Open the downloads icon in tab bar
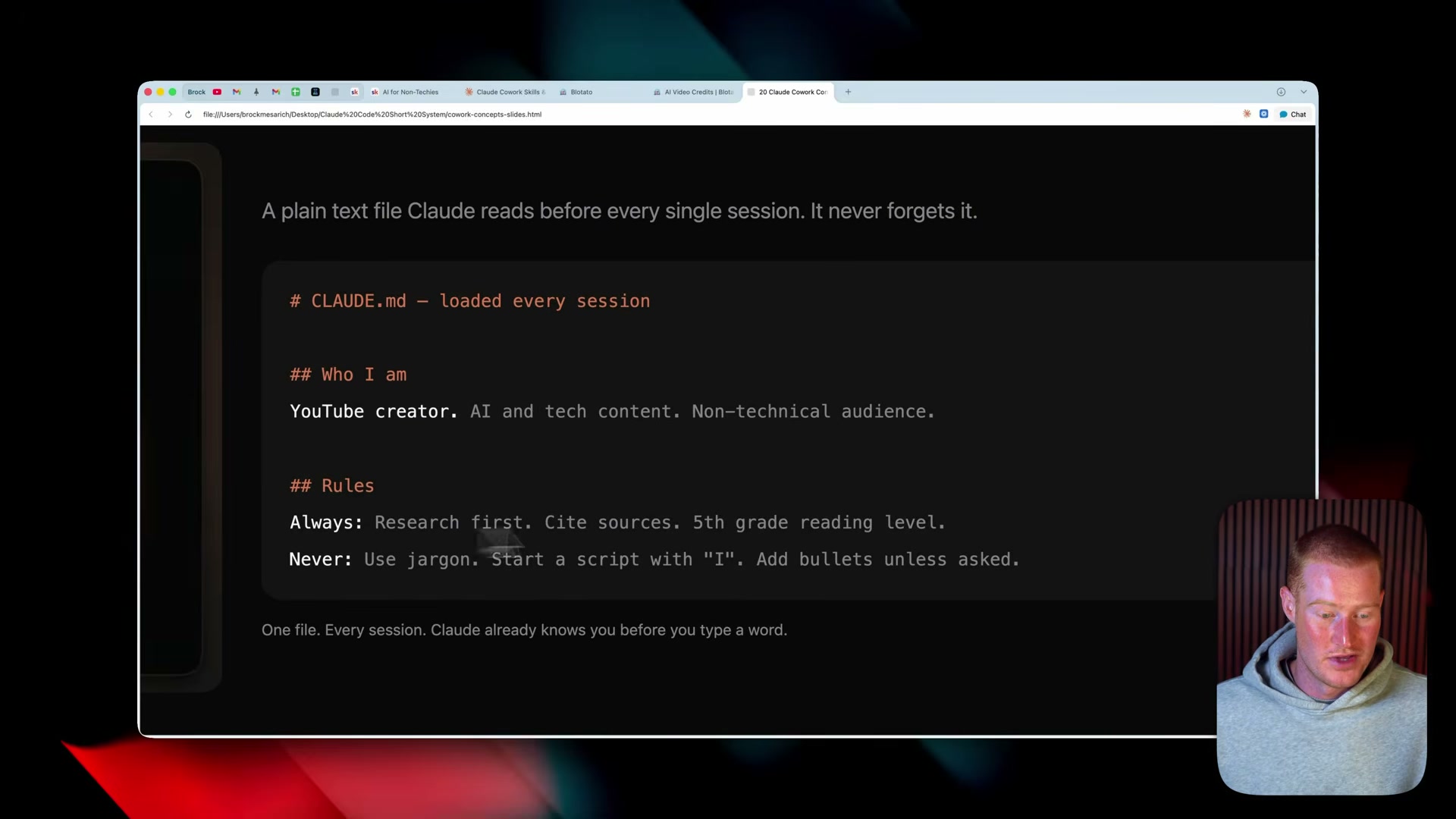The image size is (1456, 819). coord(1281,92)
